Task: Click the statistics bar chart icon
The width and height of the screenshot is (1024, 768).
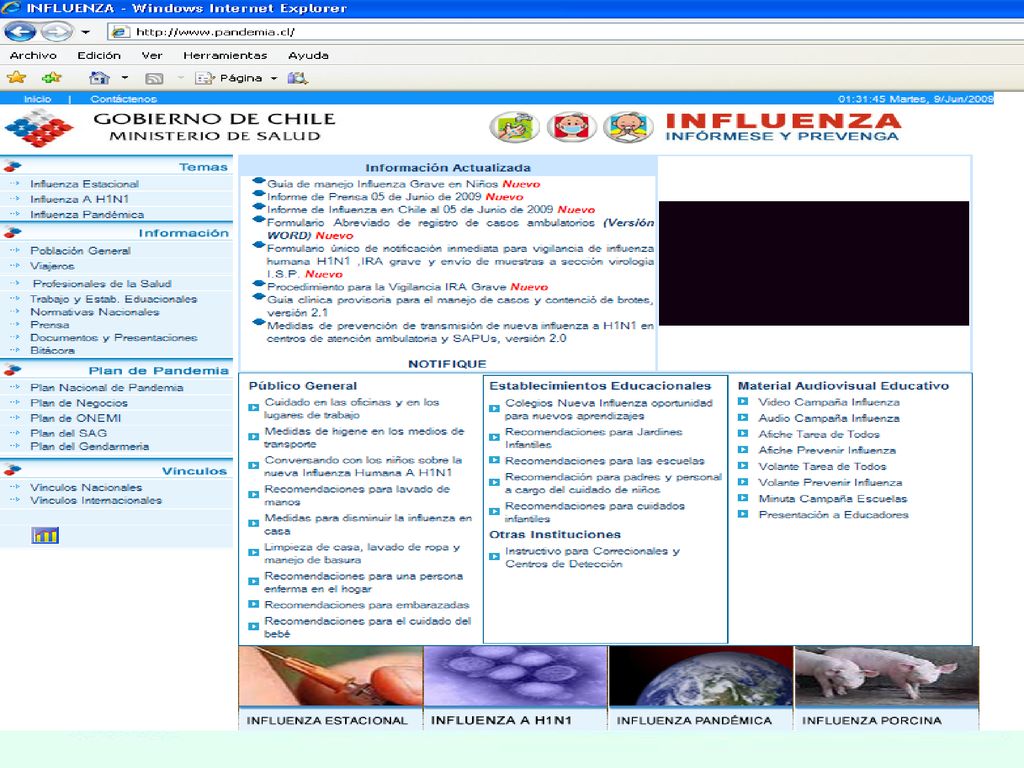Action: point(45,536)
